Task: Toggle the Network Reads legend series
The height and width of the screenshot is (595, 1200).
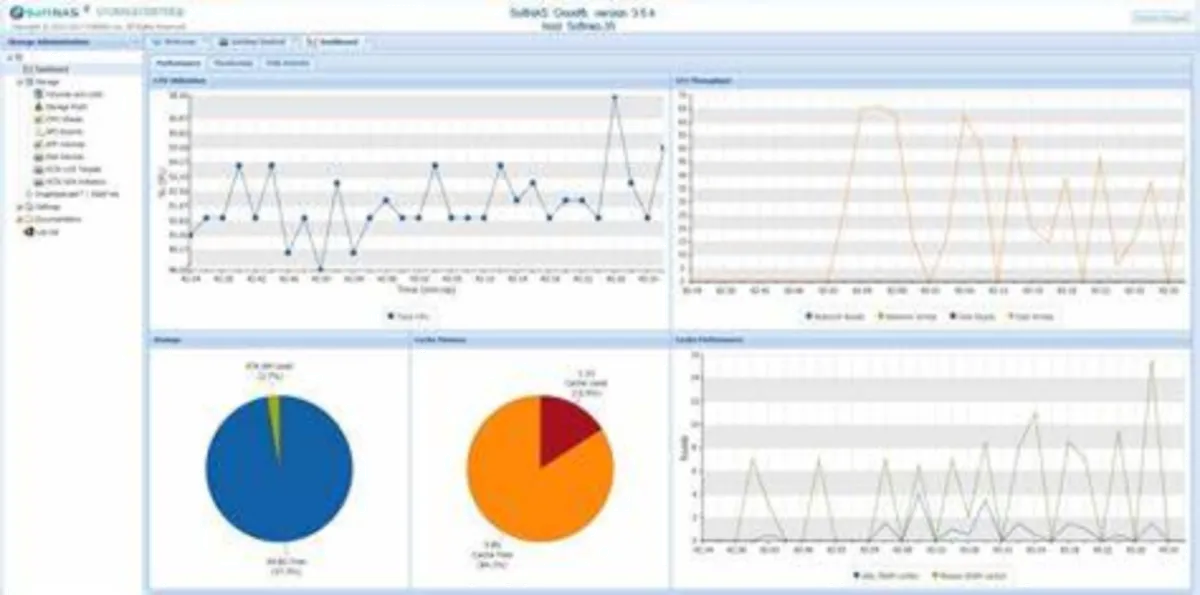Action: 834,316
